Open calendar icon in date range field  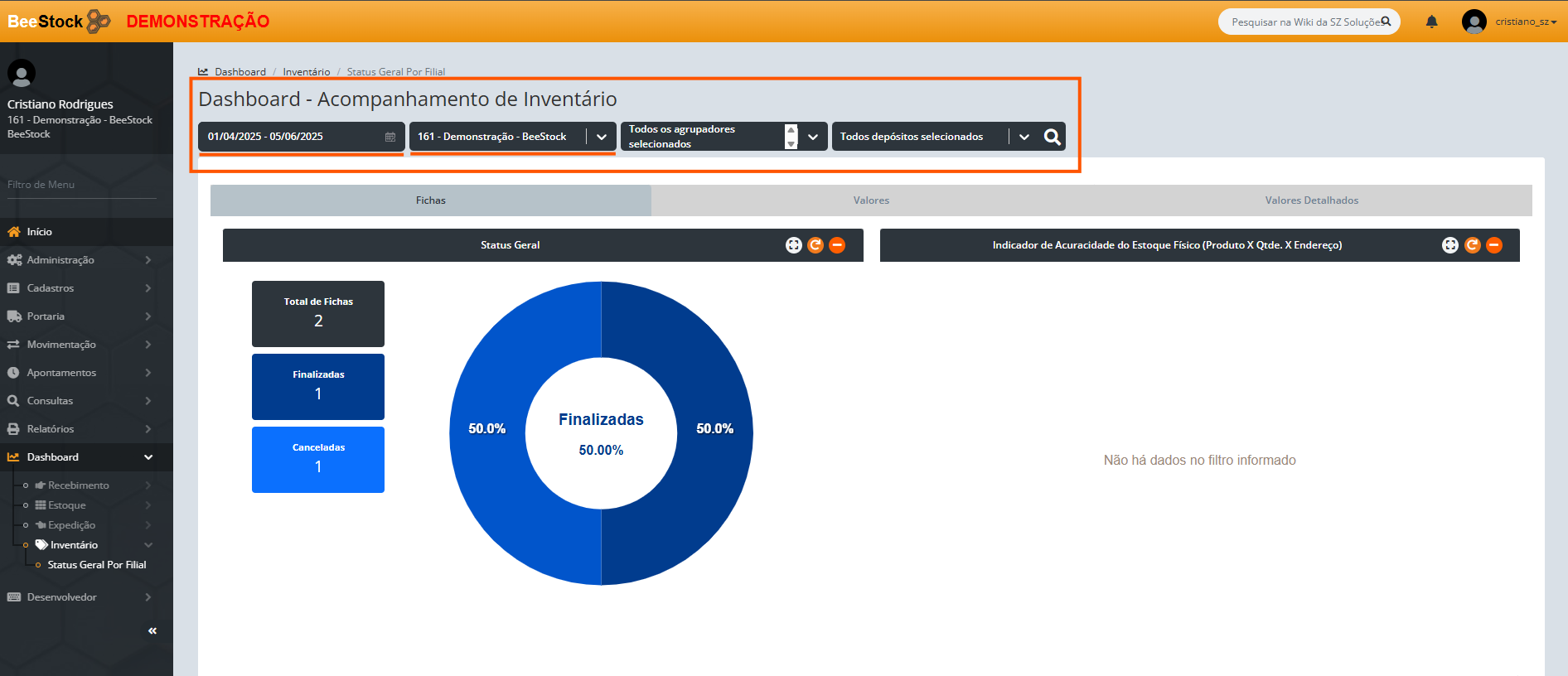click(x=390, y=137)
